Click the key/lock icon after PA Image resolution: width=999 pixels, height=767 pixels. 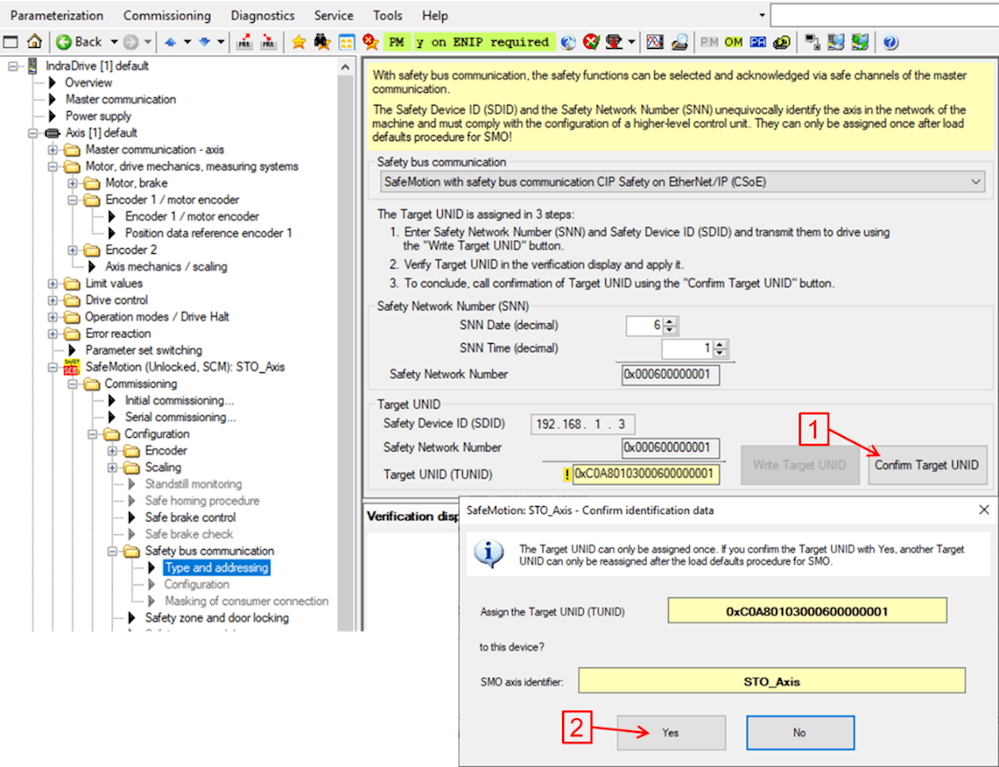pos(782,42)
